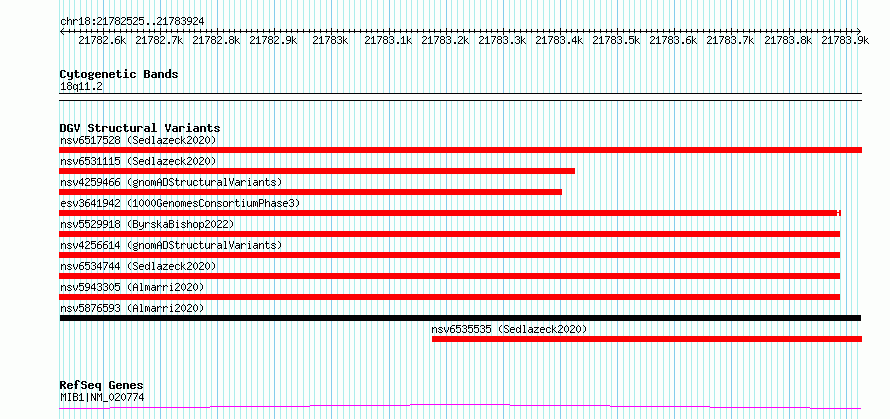Image resolution: width=890 pixels, height=419 pixels.
Task: Click the 21782.6k ruler tick label
Action: tap(102, 40)
